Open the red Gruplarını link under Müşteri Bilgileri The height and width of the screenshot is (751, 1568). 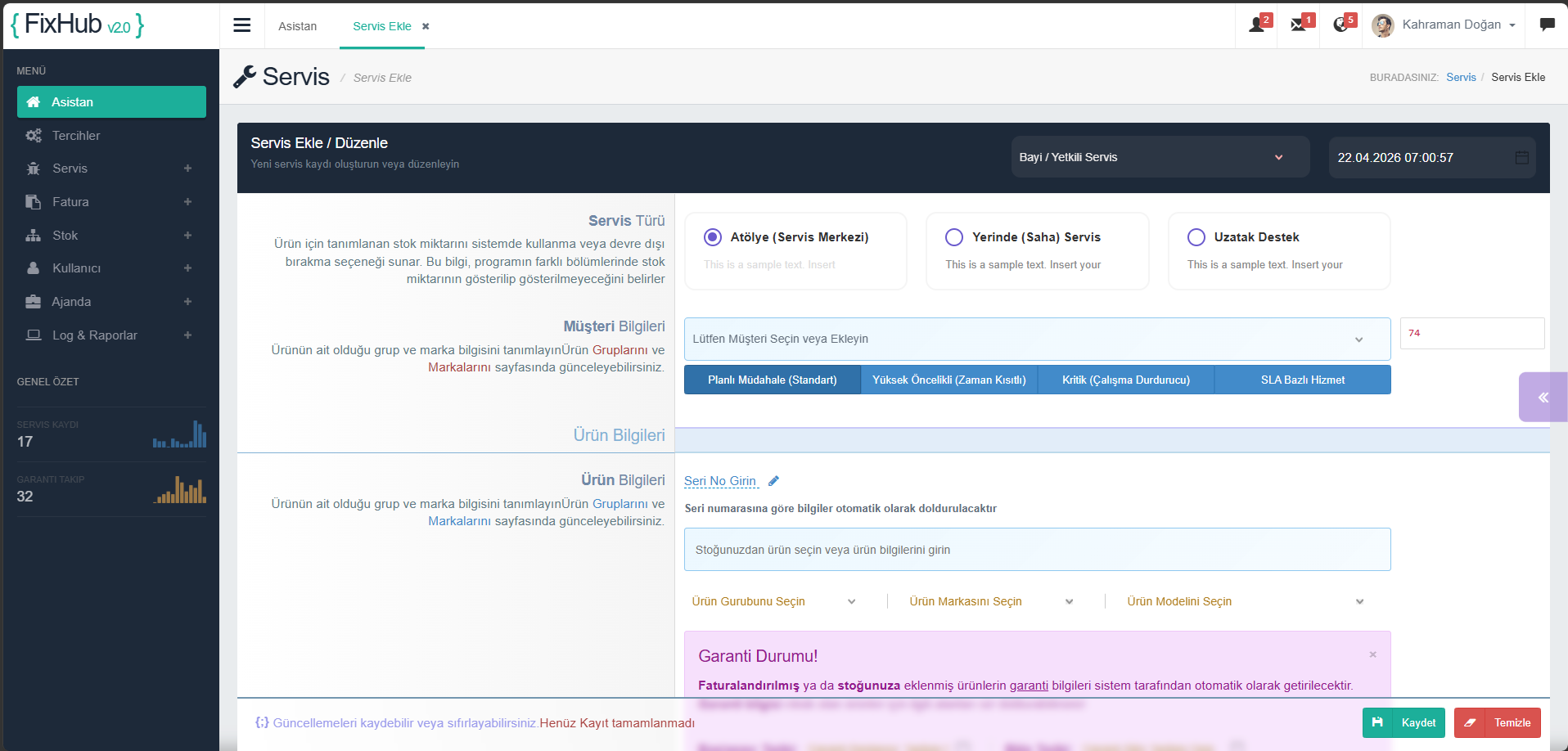click(x=620, y=350)
